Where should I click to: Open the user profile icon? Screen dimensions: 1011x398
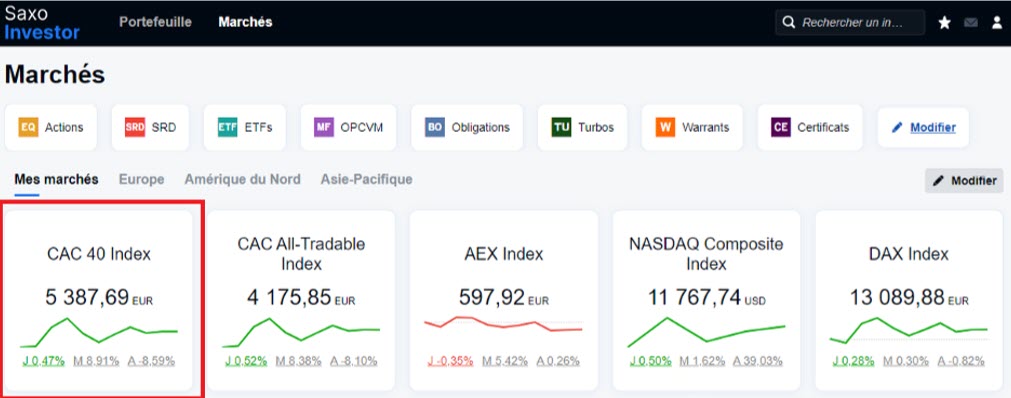pyautogui.click(x=997, y=23)
